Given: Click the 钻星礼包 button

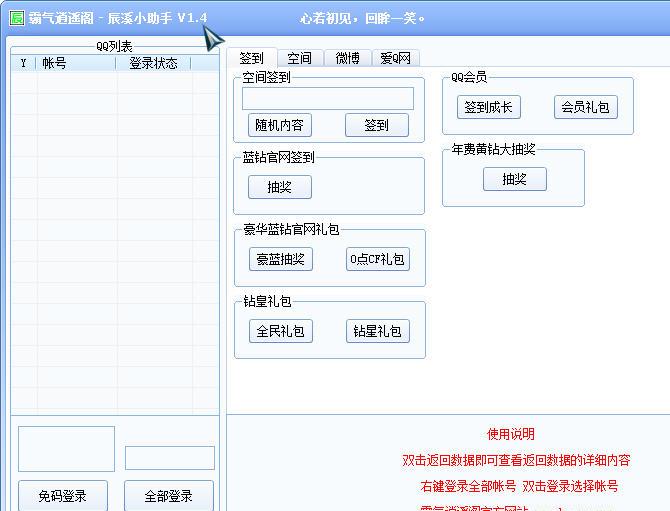Looking at the screenshot, I should [x=378, y=331].
